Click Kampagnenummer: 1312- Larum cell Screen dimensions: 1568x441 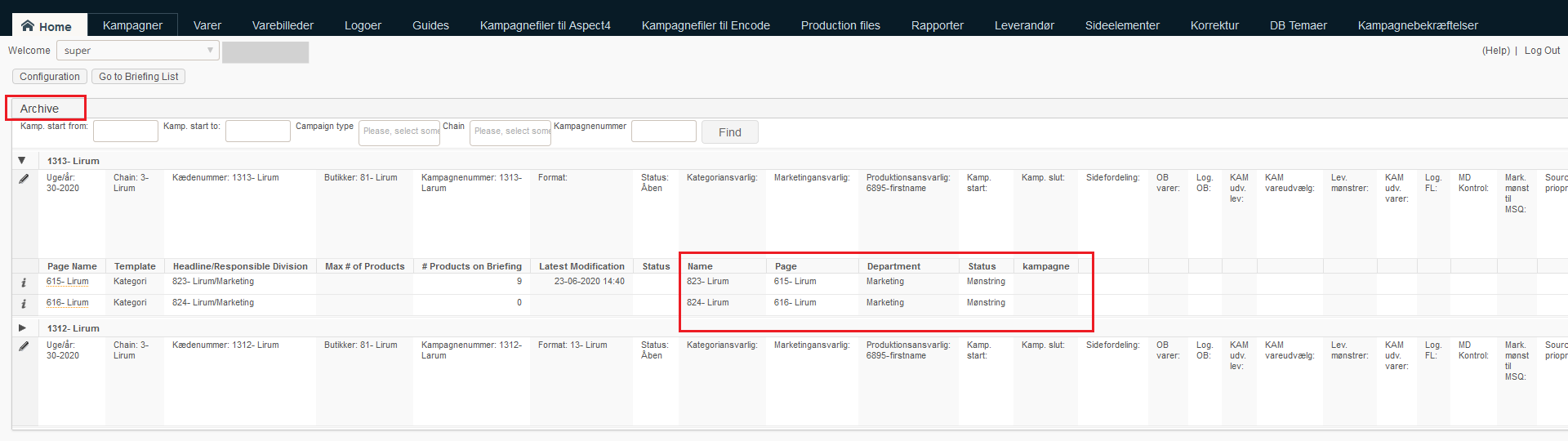coord(471,350)
